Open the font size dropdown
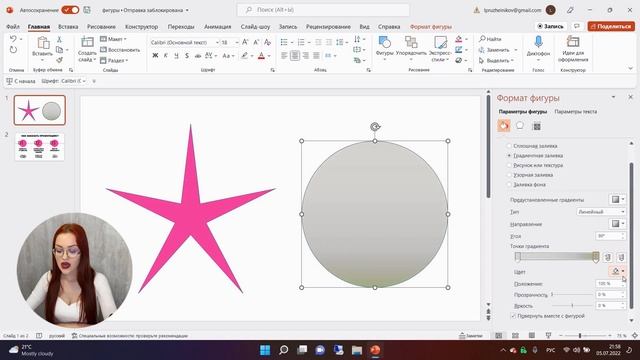Image resolution: width=640 pixels, height=360 pixels. point(237,42)
